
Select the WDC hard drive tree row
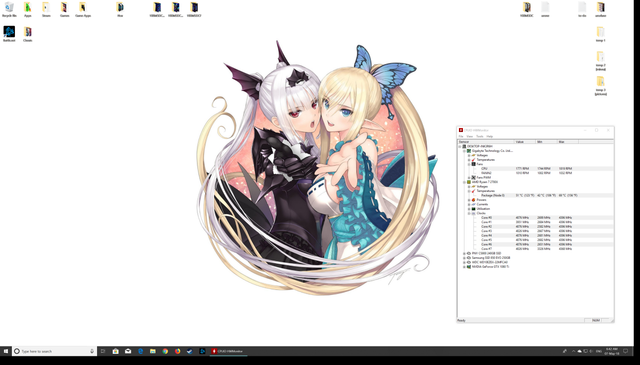[489, 262]
